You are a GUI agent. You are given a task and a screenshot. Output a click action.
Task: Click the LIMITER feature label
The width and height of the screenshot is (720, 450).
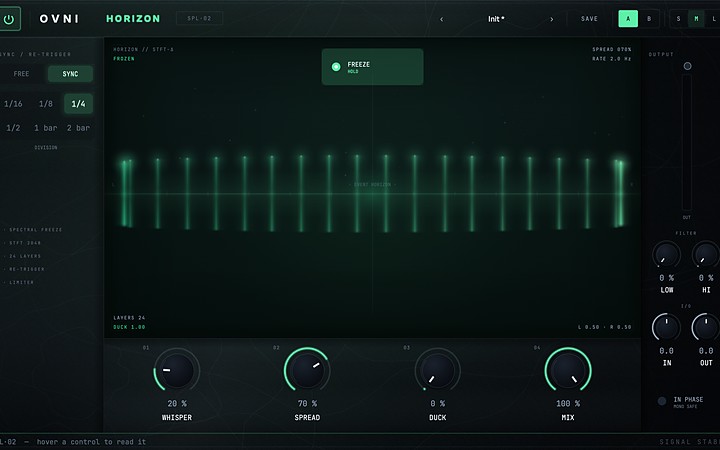(x=22, y=282)
